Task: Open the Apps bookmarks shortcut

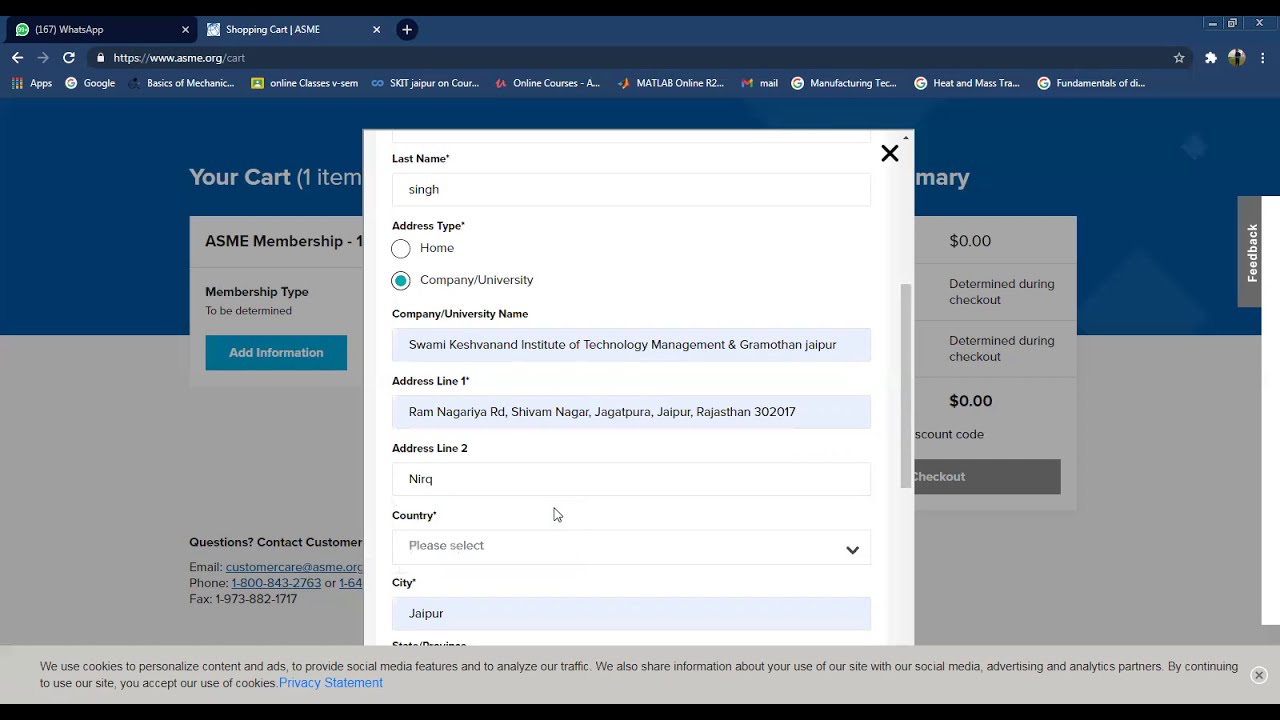Action: point(32,83)
